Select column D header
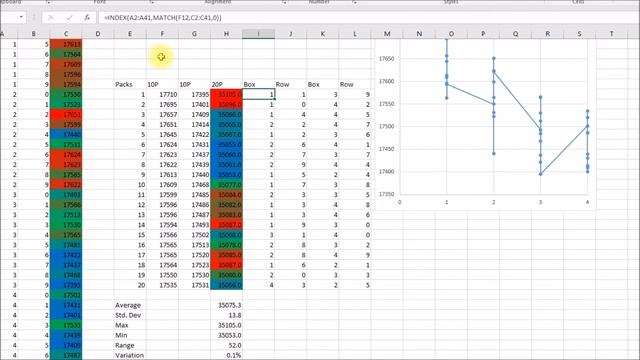Screen dimensions: 640x360 point(98,34)
